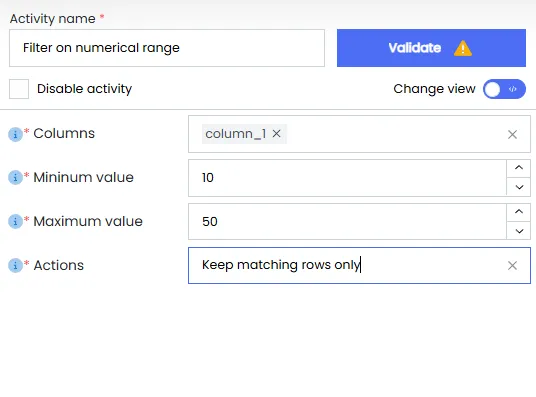Clear all selected Columns

point(512,134)
